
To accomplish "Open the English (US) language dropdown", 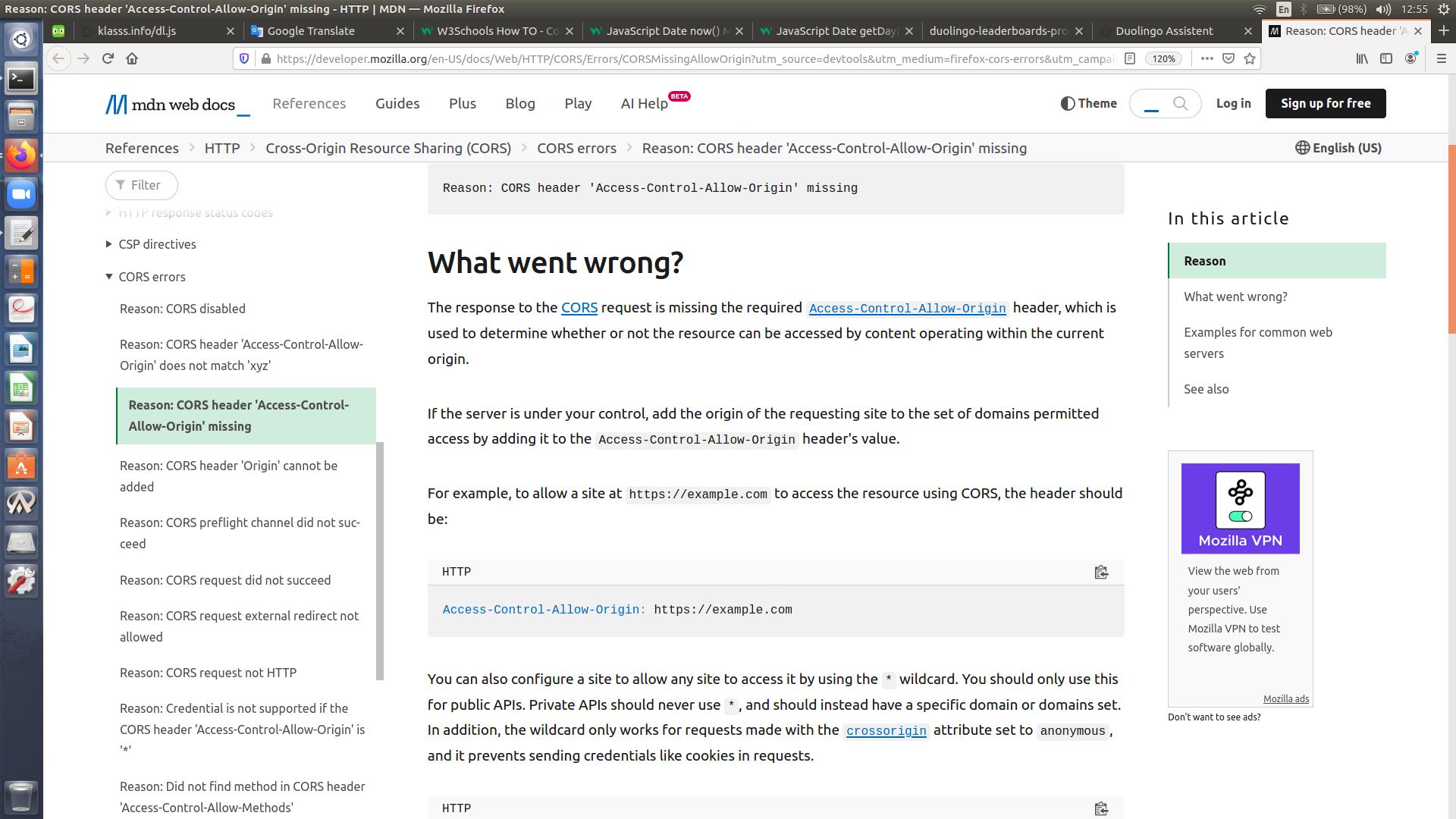I will coord(1338,148).
